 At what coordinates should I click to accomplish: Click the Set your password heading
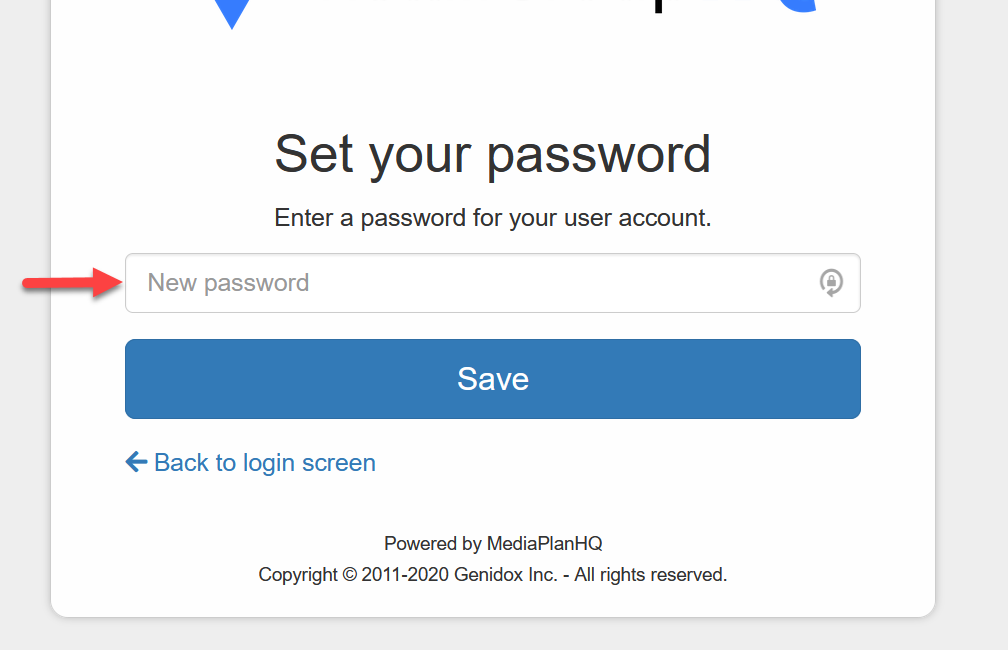click(492, 154)
